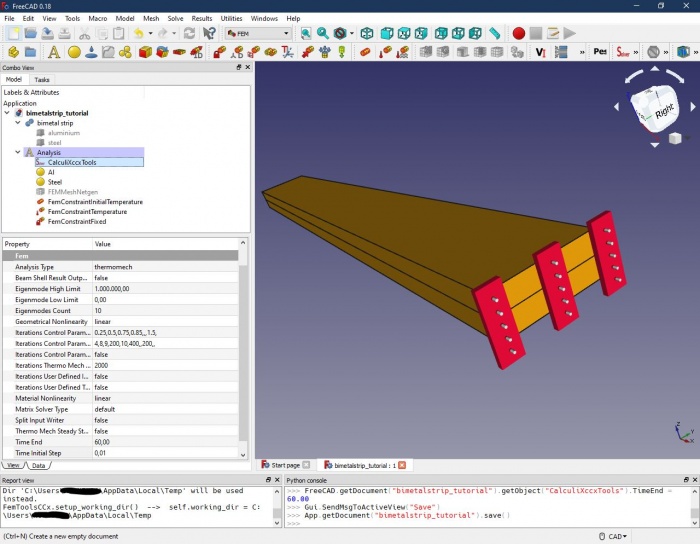Select CalculiXccxTools in the tree
Screen dimensions: 700x544
pos(72,162)
